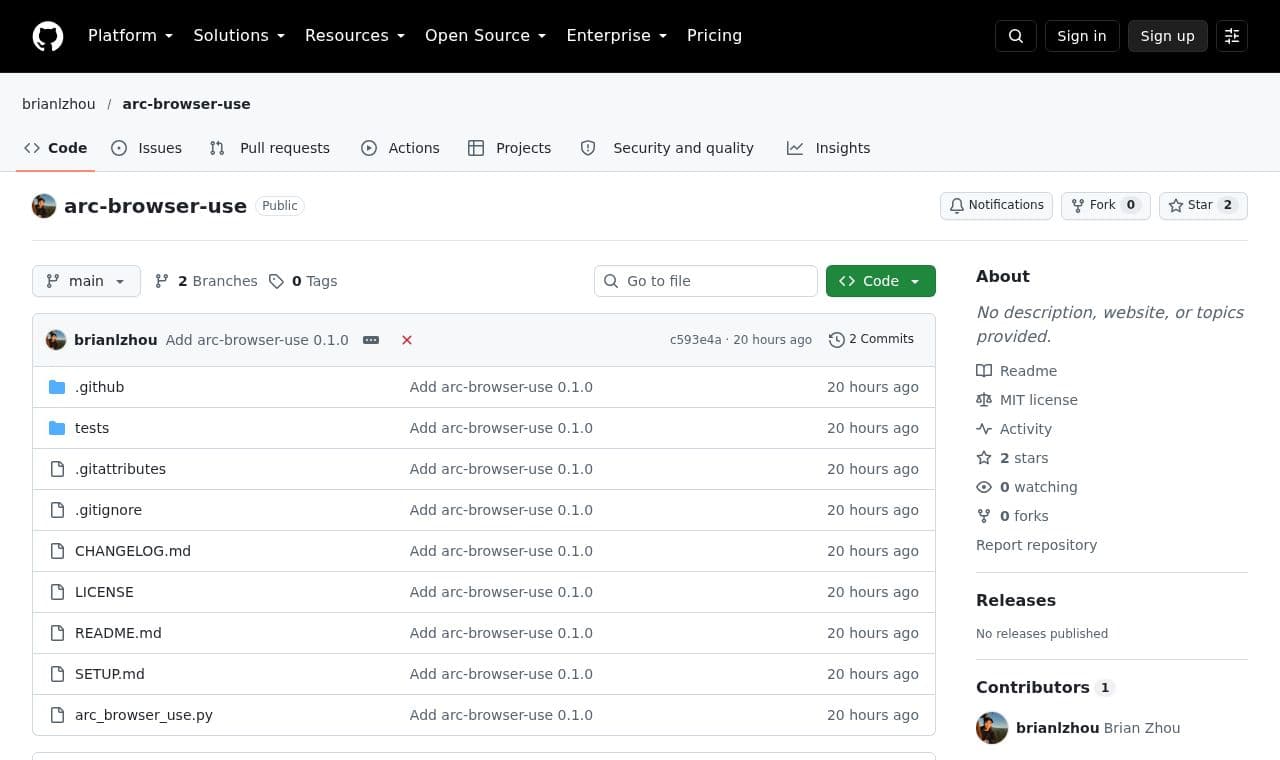Expand the Platform menu
1280x760 pixels.
pyautogui.click(x=131, y=36)
